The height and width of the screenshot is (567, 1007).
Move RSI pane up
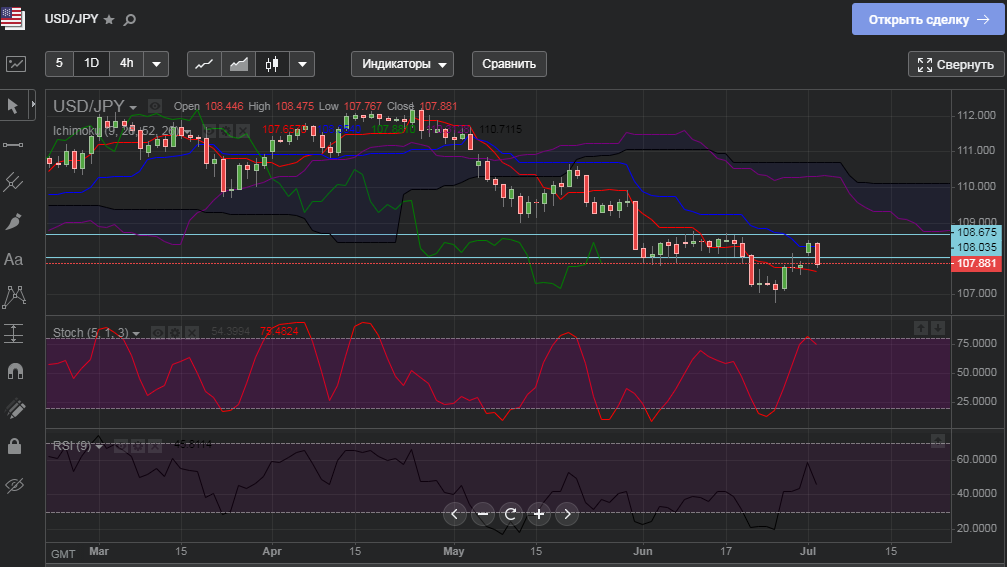coord(938,441)
